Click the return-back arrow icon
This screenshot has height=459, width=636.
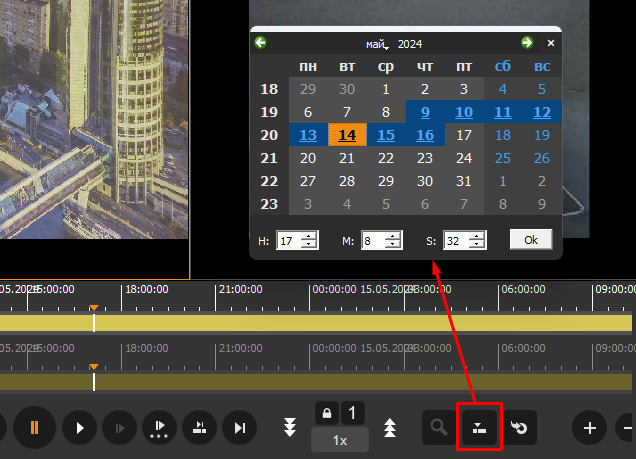tap(520, 428)
